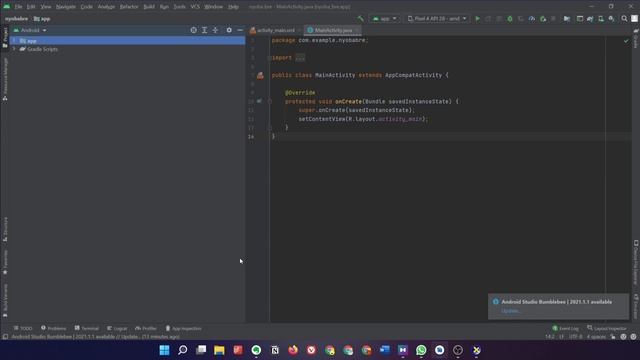Open the SDK Manager toolbar icon
This screenshot has height=360, width=640.
pyautogui.click(x=611, y=19)
